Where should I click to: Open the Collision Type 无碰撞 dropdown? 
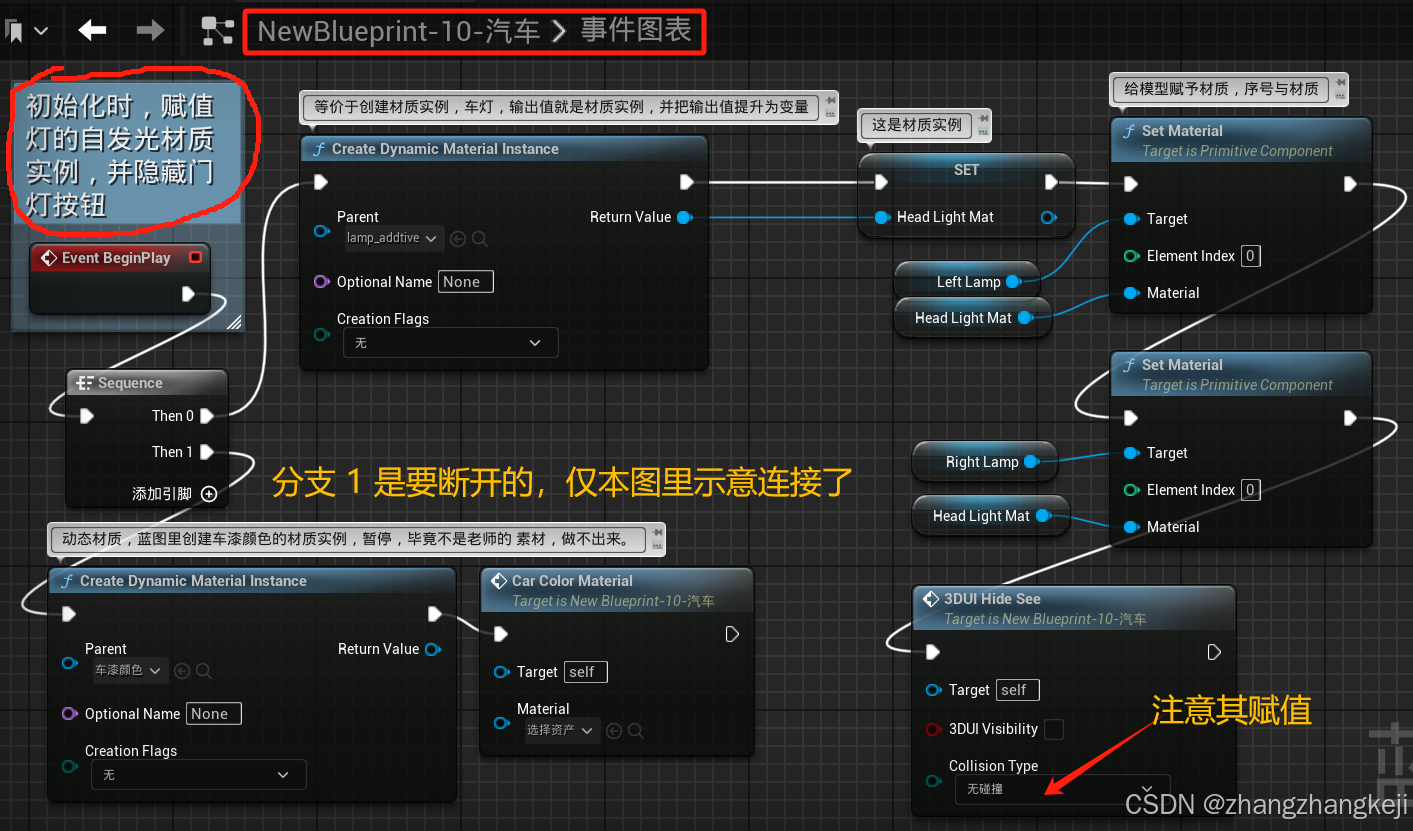(x=1062, y=789)
